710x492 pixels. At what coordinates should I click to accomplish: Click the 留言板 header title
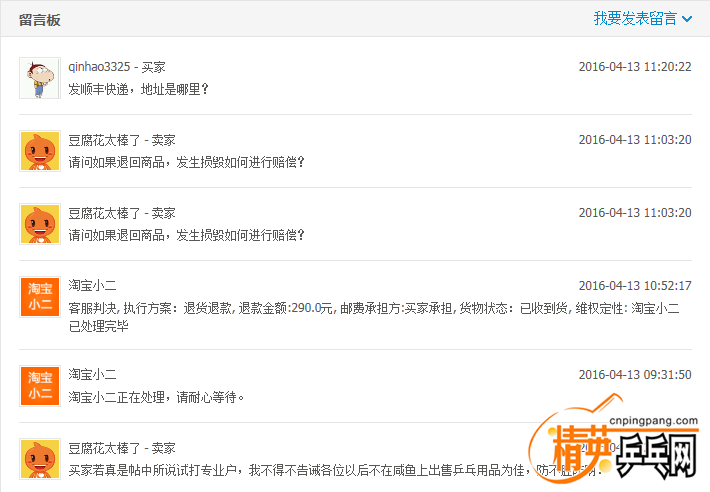(x=39, y=19)
